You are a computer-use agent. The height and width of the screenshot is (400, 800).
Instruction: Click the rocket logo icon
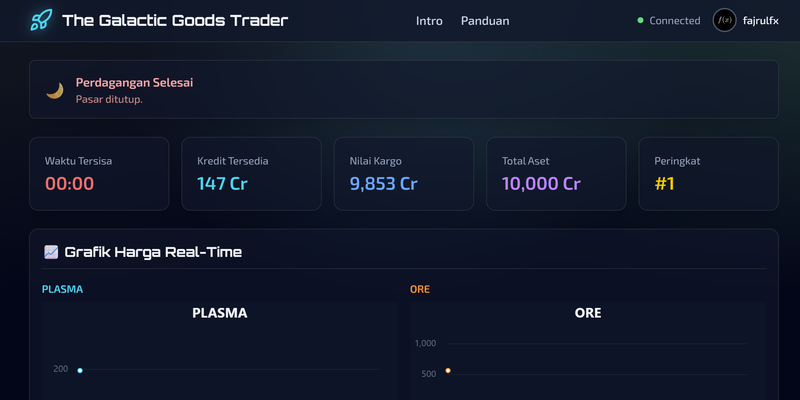(x=41, y=20)
